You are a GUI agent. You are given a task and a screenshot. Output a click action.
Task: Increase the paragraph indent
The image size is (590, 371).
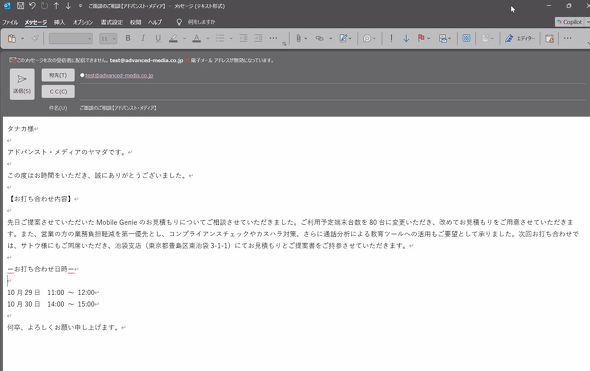(x=259, y=38)
